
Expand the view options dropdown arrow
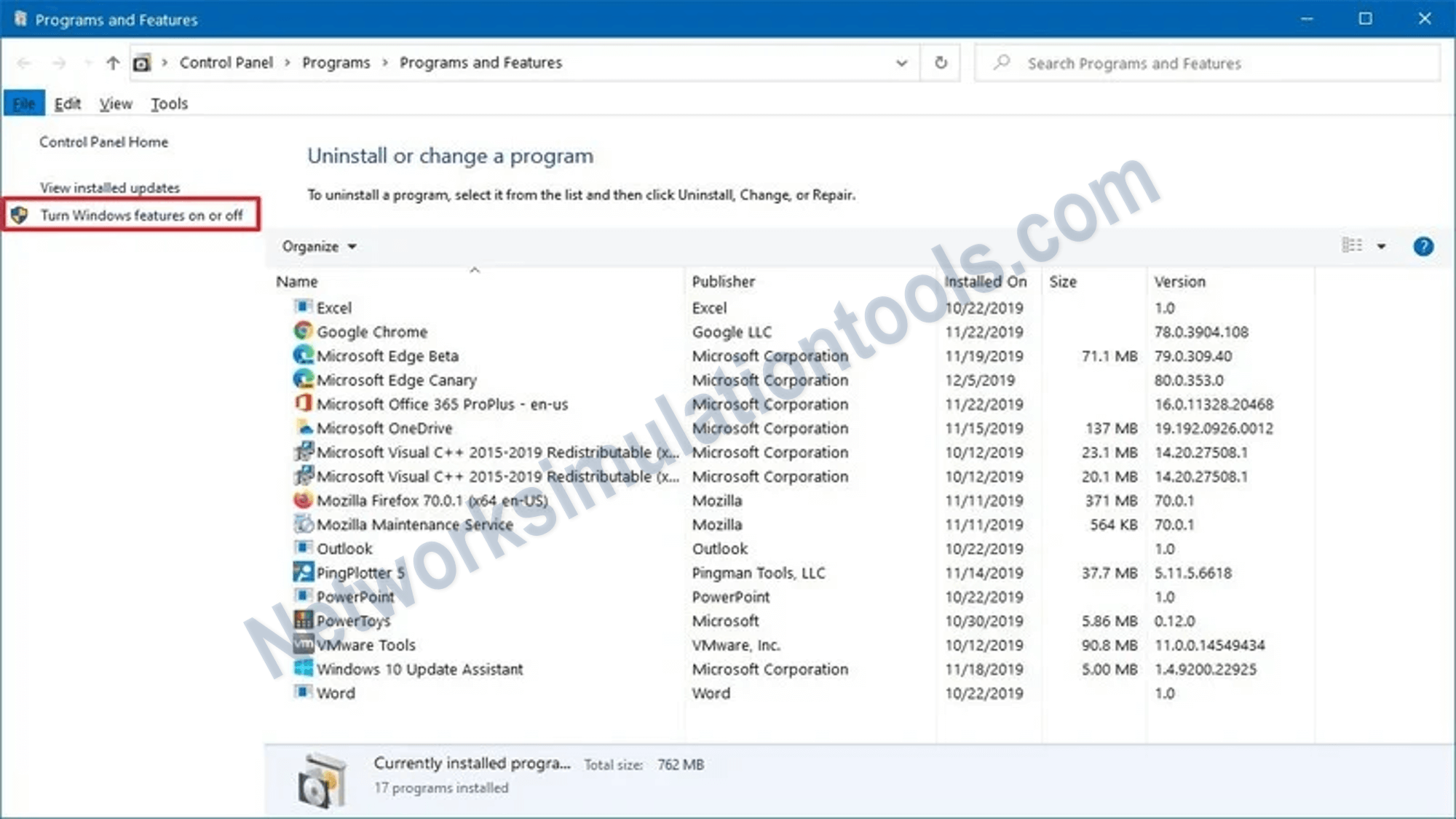(1381, 247)
